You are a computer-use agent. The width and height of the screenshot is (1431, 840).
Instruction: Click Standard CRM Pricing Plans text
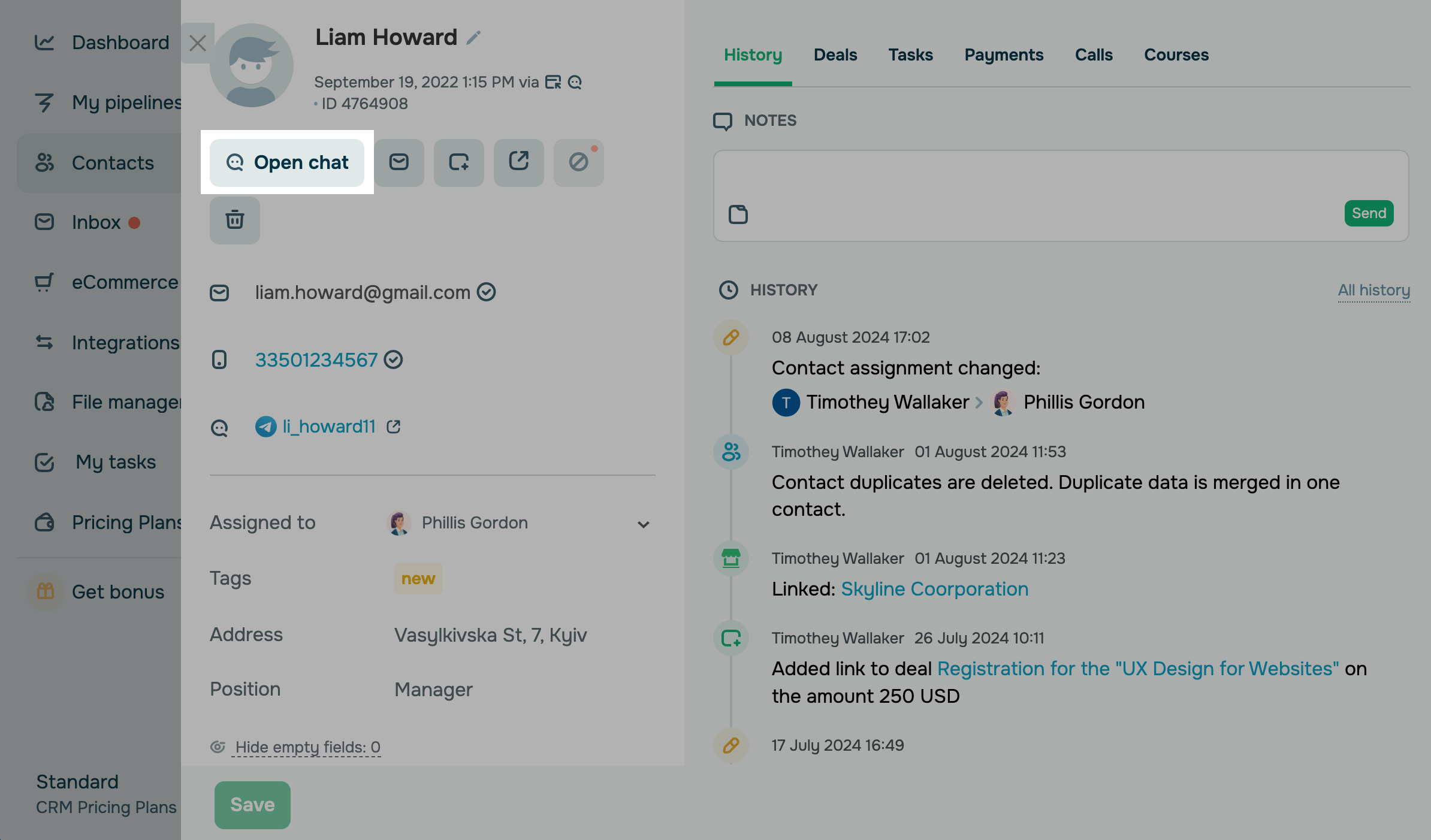click(x=106, y=794)
